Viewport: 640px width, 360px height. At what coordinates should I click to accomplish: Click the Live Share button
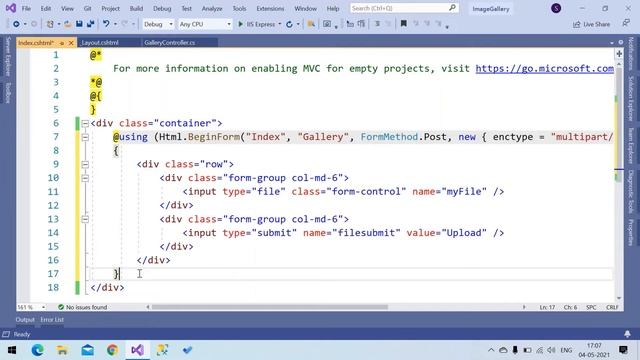coord(591,24)
